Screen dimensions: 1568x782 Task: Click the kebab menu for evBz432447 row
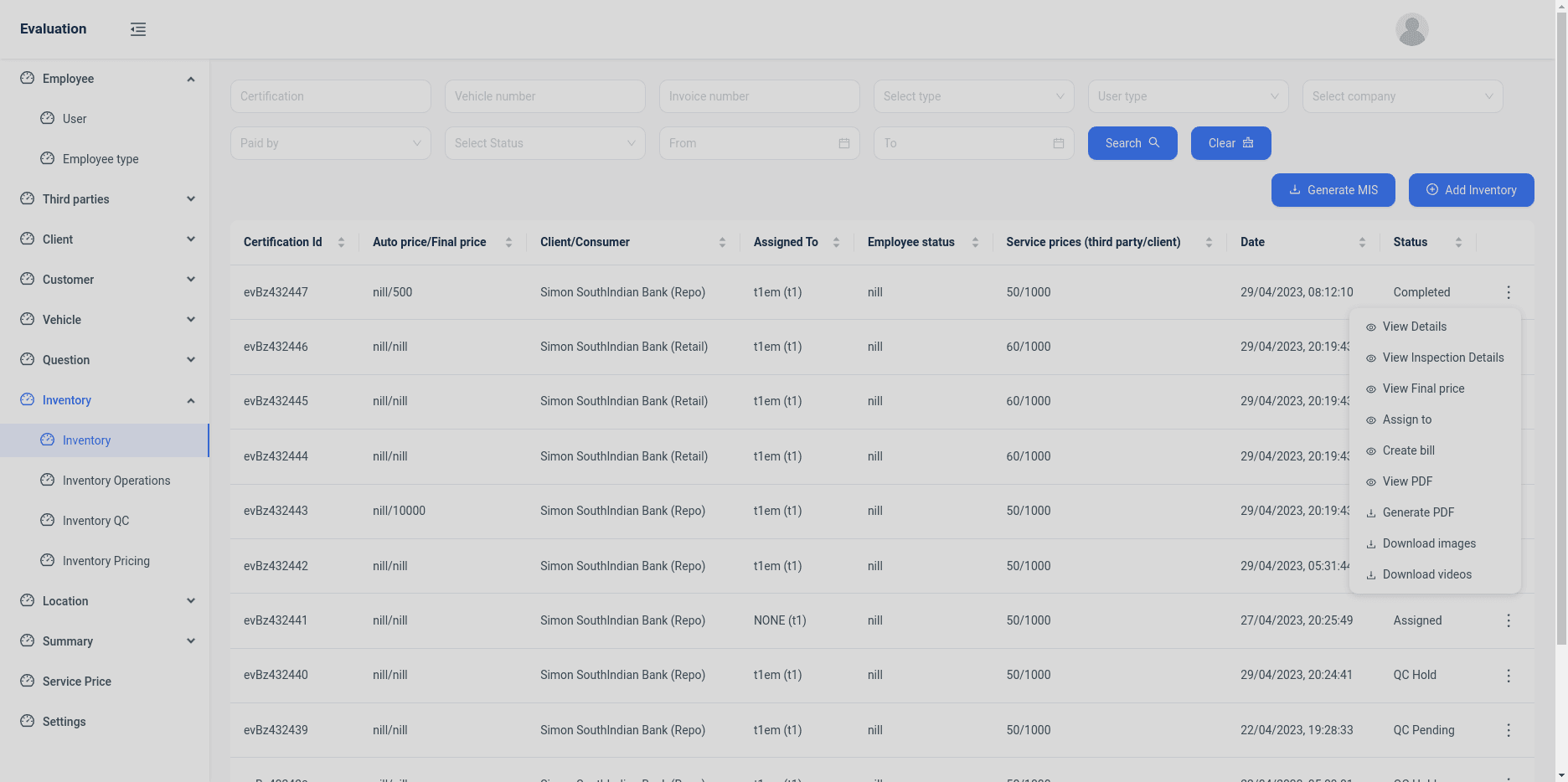1509,292
